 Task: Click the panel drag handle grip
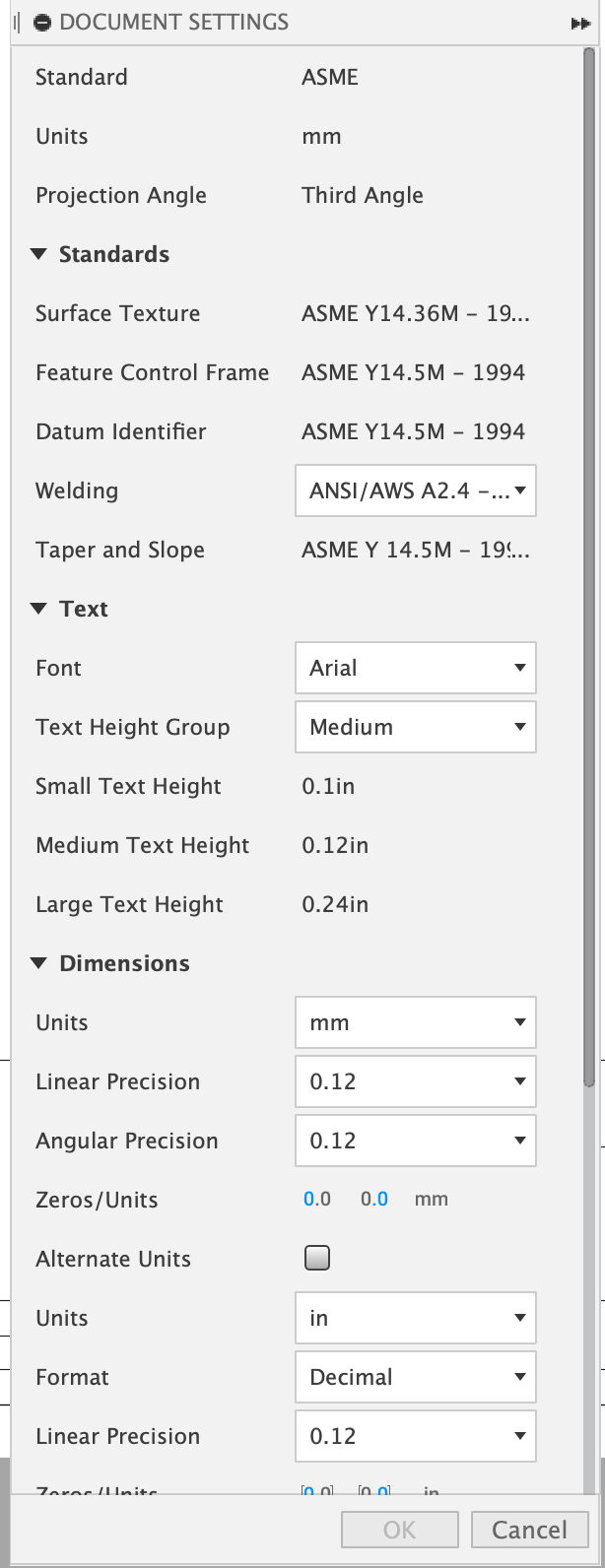point(17,23)
